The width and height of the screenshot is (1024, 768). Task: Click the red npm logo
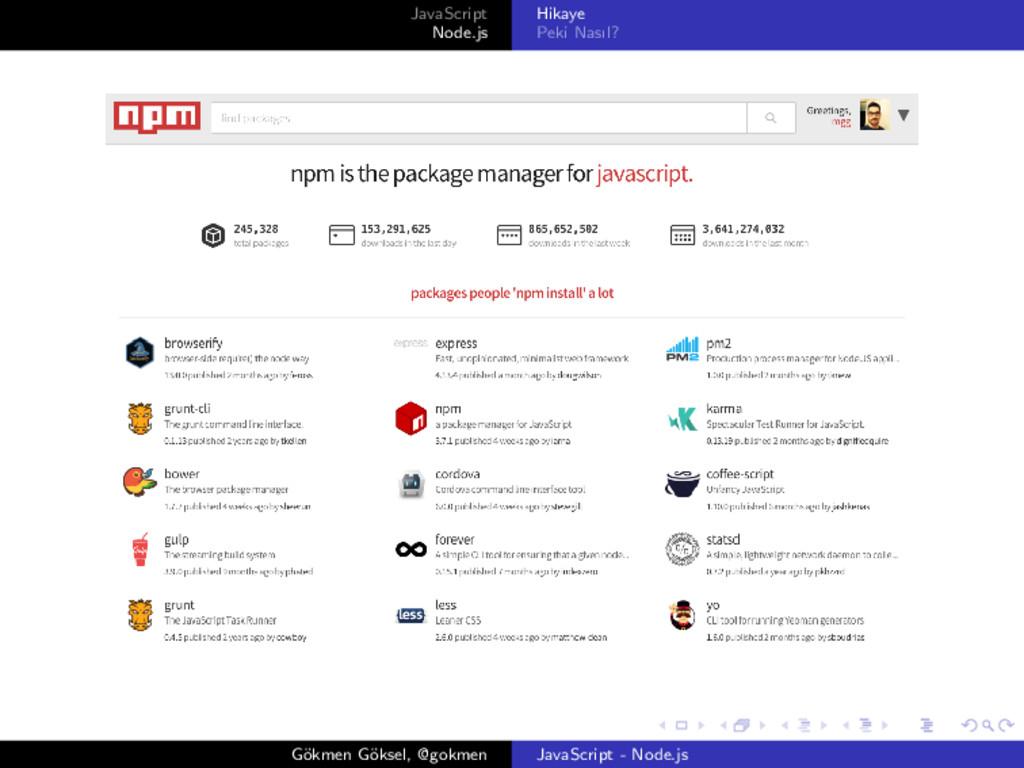point(157,117)
